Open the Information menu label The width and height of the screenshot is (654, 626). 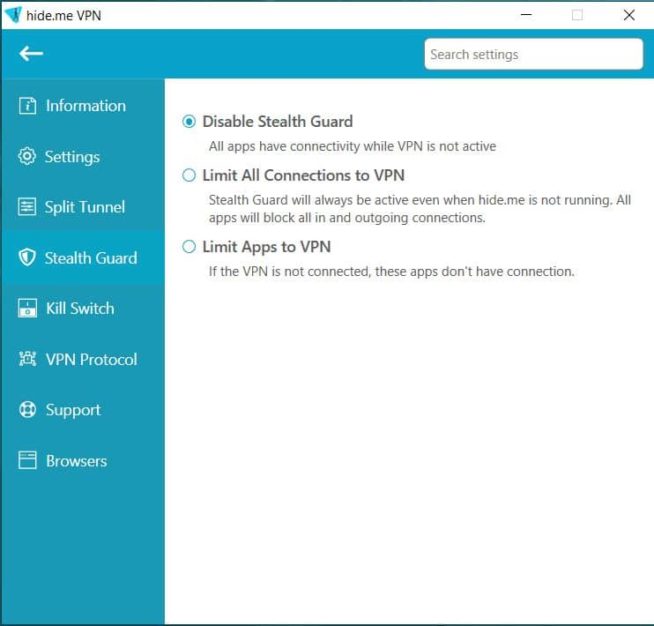[86, 106]
